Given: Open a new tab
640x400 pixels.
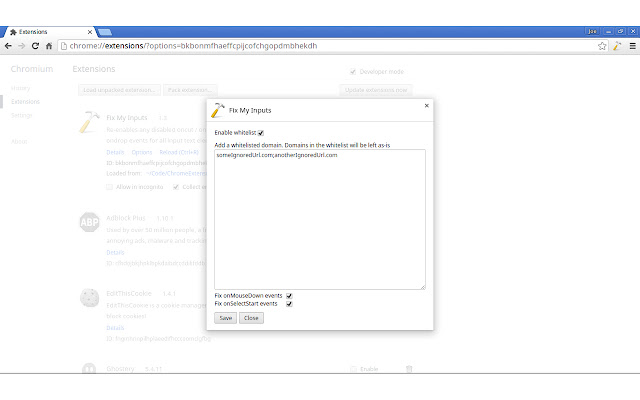Looking at the screenshot, I should click(105, 32).
